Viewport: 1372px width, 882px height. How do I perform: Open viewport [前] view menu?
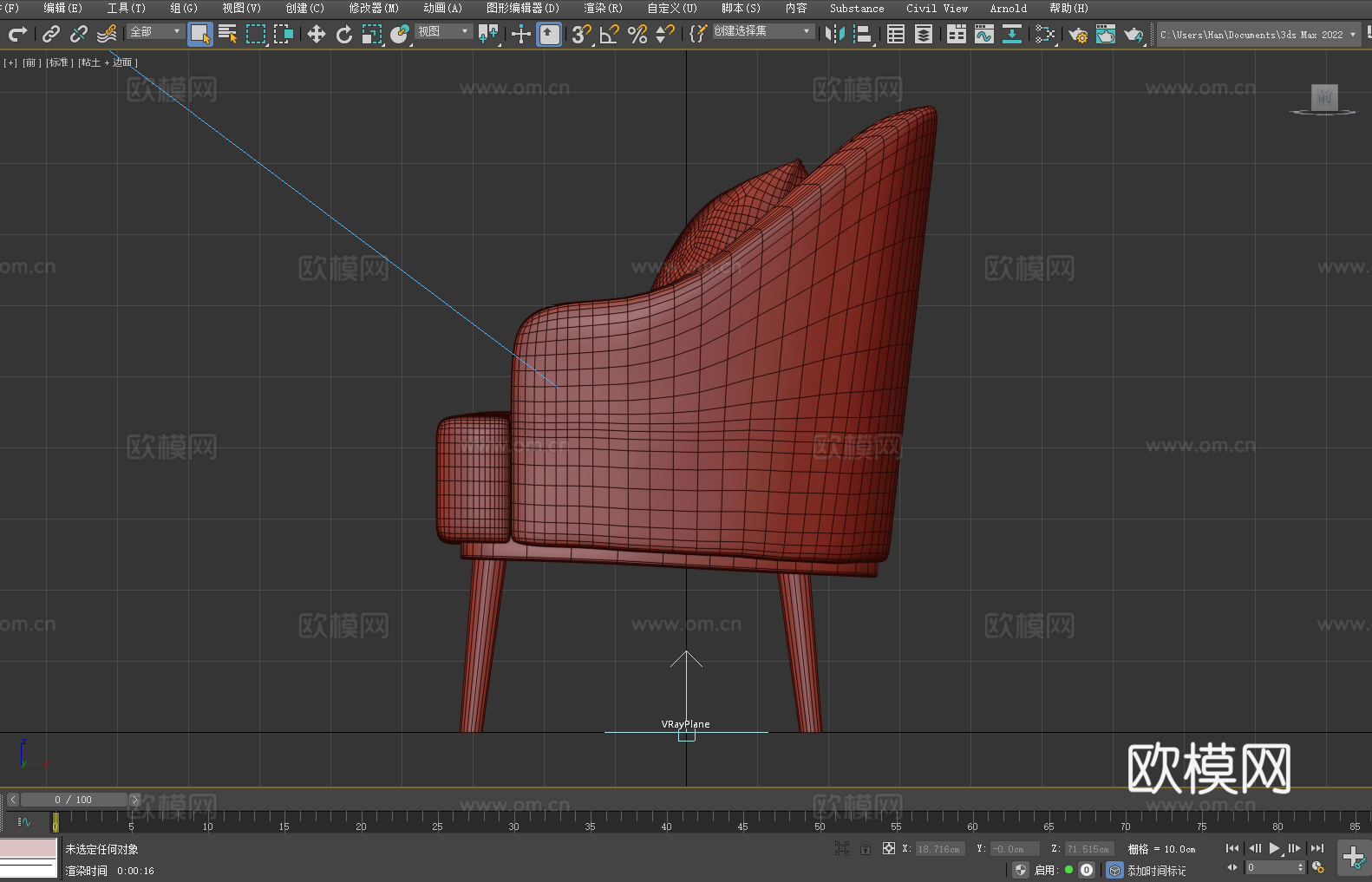[30, 62]
